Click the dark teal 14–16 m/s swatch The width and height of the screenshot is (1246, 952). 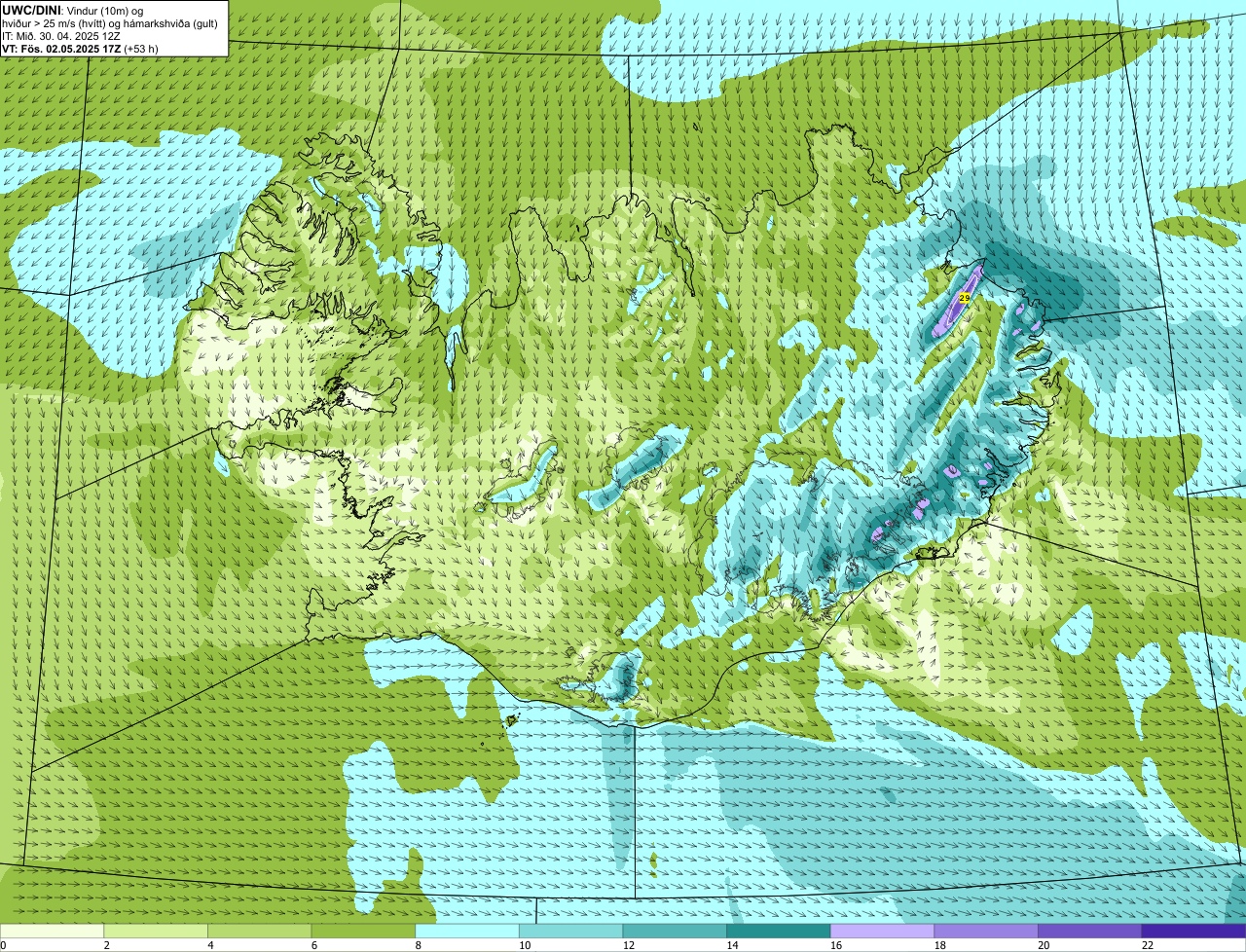[779, 931]
